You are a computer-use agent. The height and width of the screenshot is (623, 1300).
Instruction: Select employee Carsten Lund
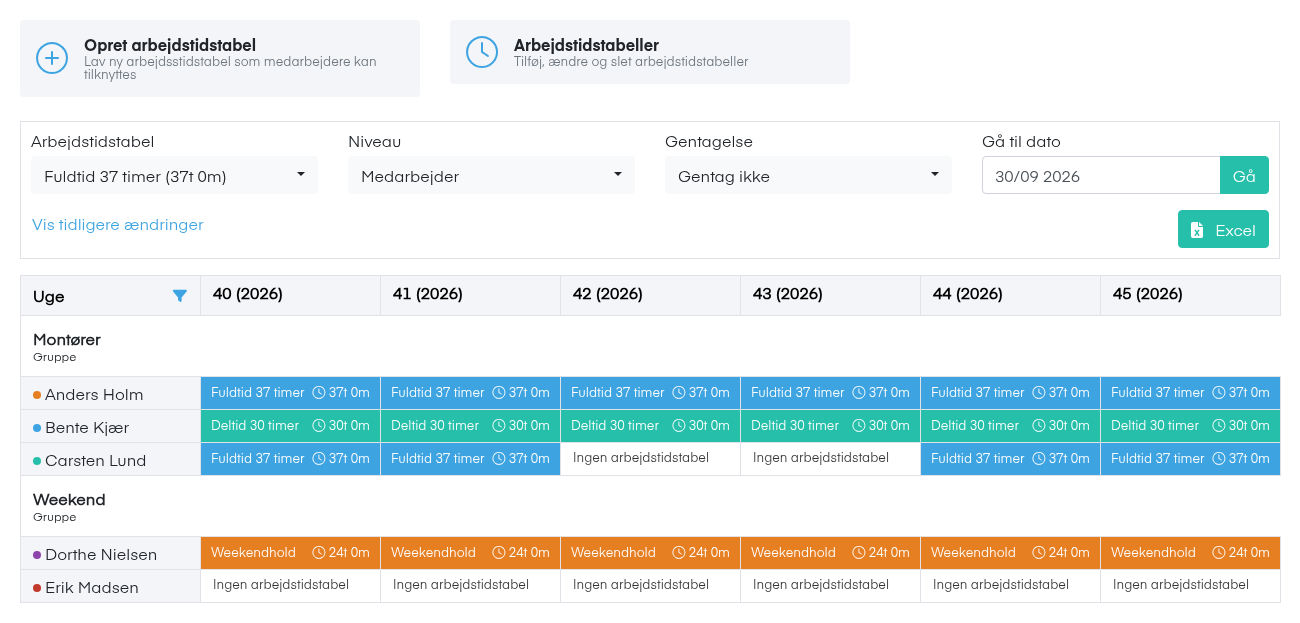111,460
